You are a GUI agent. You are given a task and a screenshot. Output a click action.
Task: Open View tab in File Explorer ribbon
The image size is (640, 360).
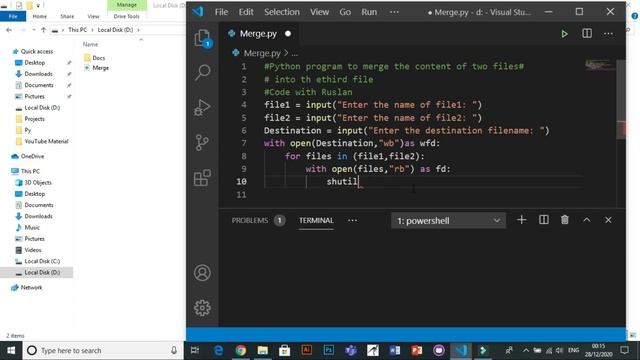[93, 16]
